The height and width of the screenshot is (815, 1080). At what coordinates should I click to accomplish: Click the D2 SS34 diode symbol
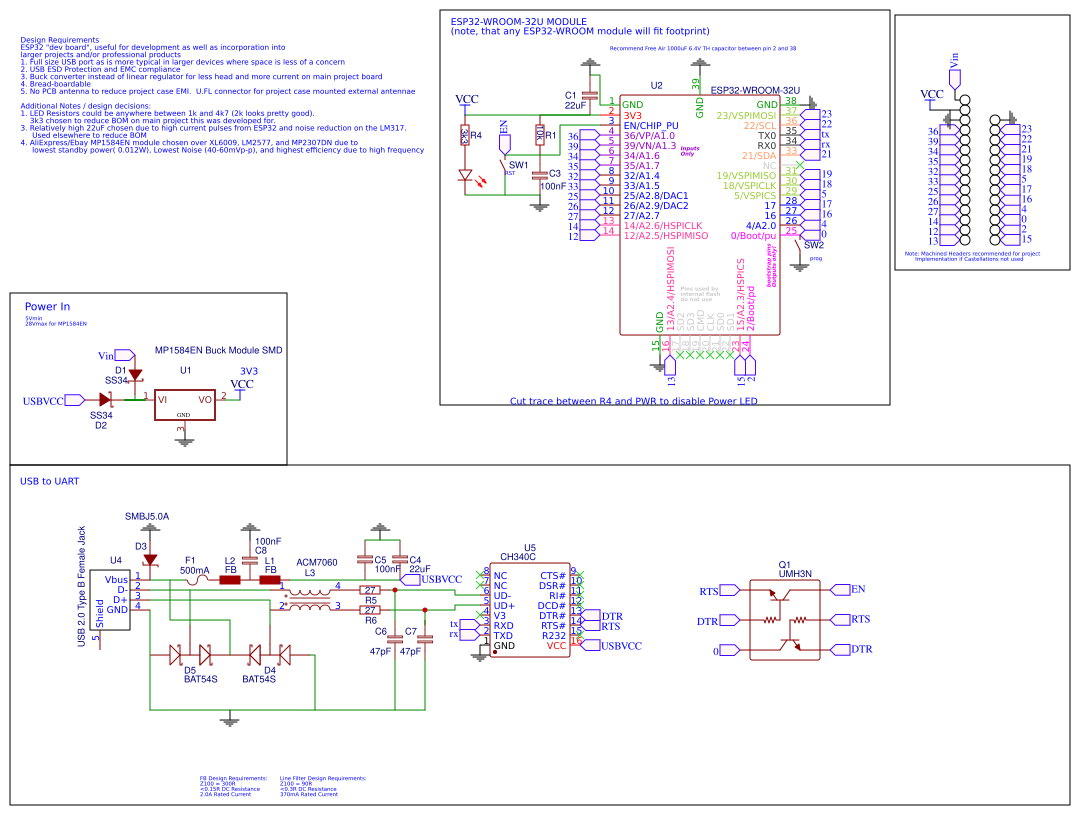[105, 400]
